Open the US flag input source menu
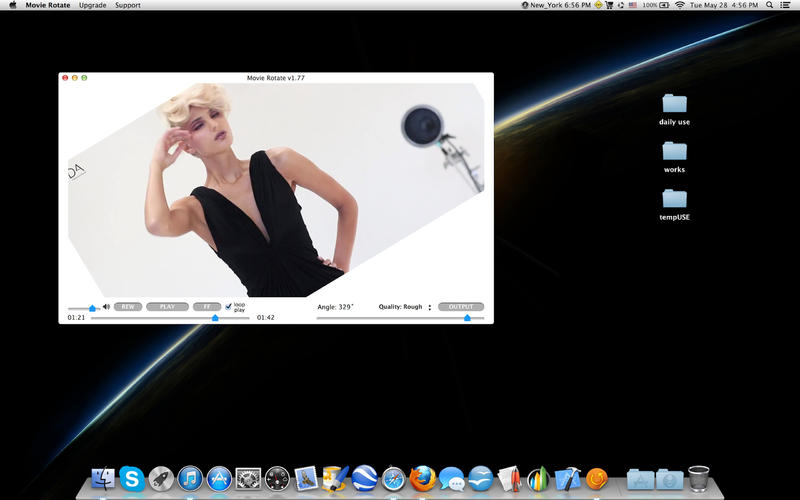Screen dimensions: 800x500 tap(633, 5)
